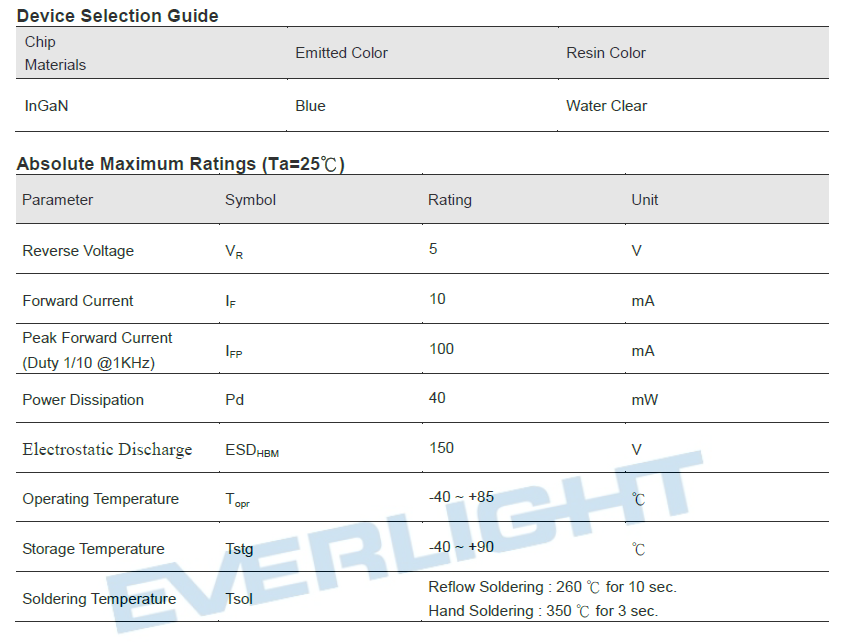Select the Water Clear resin value

(606, 106)
